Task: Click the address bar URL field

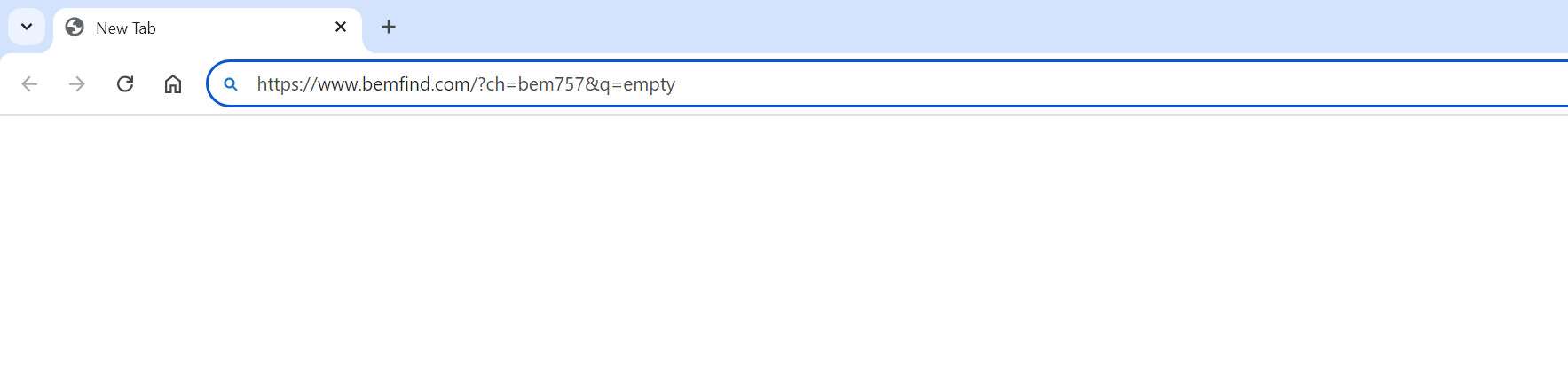Action: point(887,84)
